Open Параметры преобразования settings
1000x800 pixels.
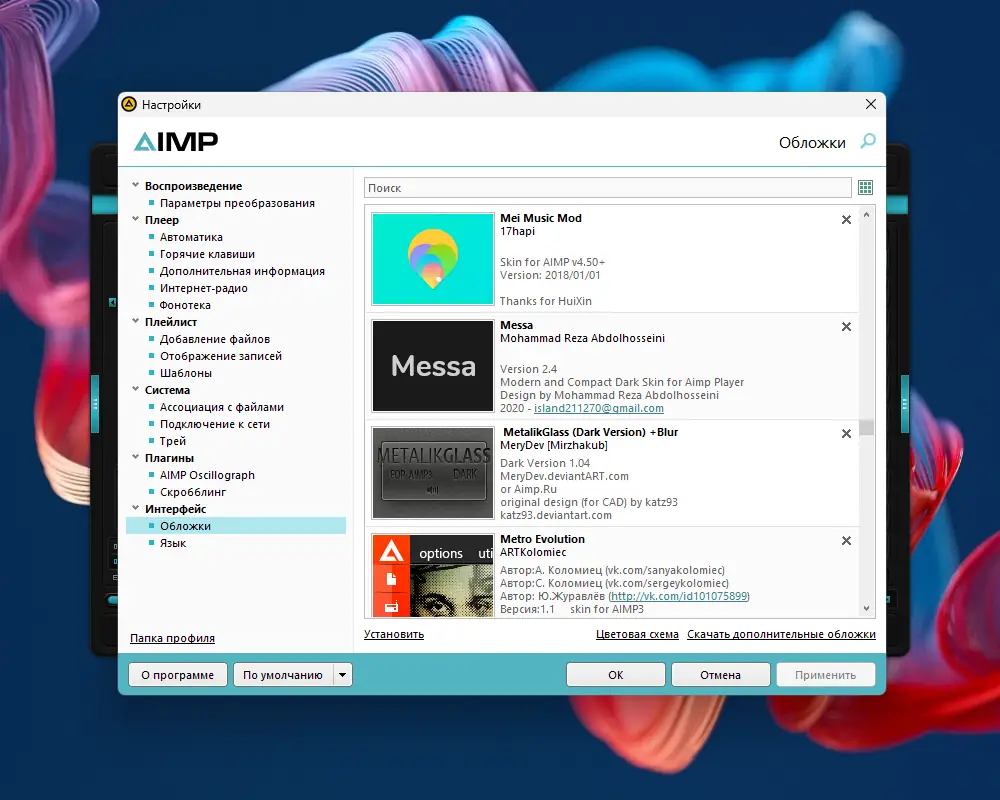click(237, 203)
